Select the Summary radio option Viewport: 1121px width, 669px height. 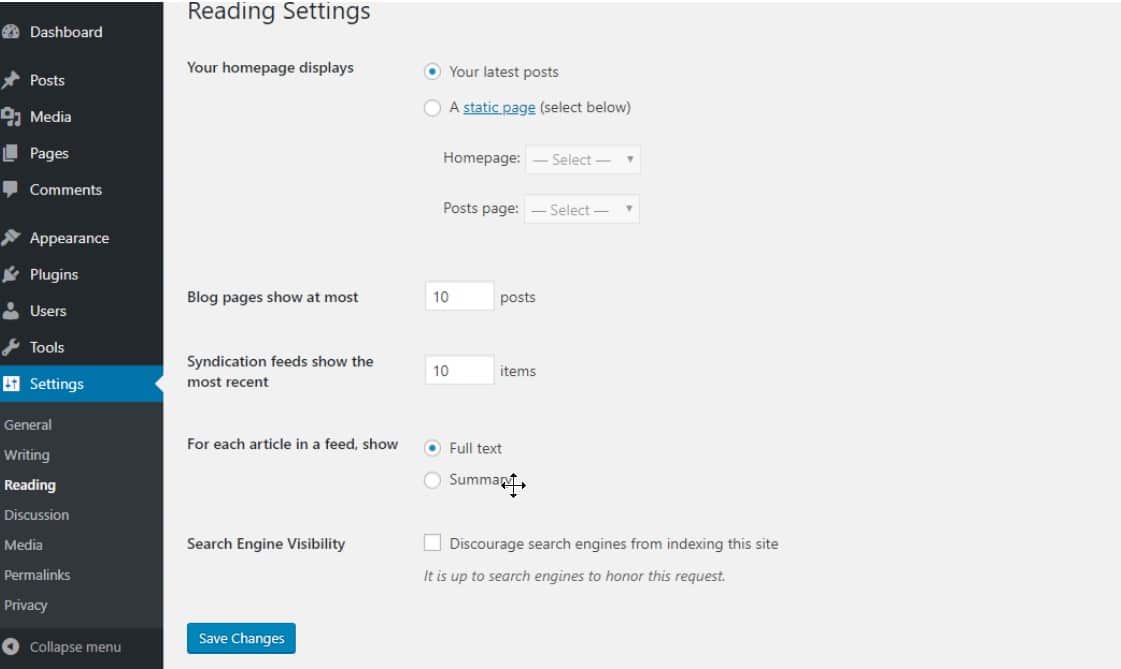pos(430,480)
